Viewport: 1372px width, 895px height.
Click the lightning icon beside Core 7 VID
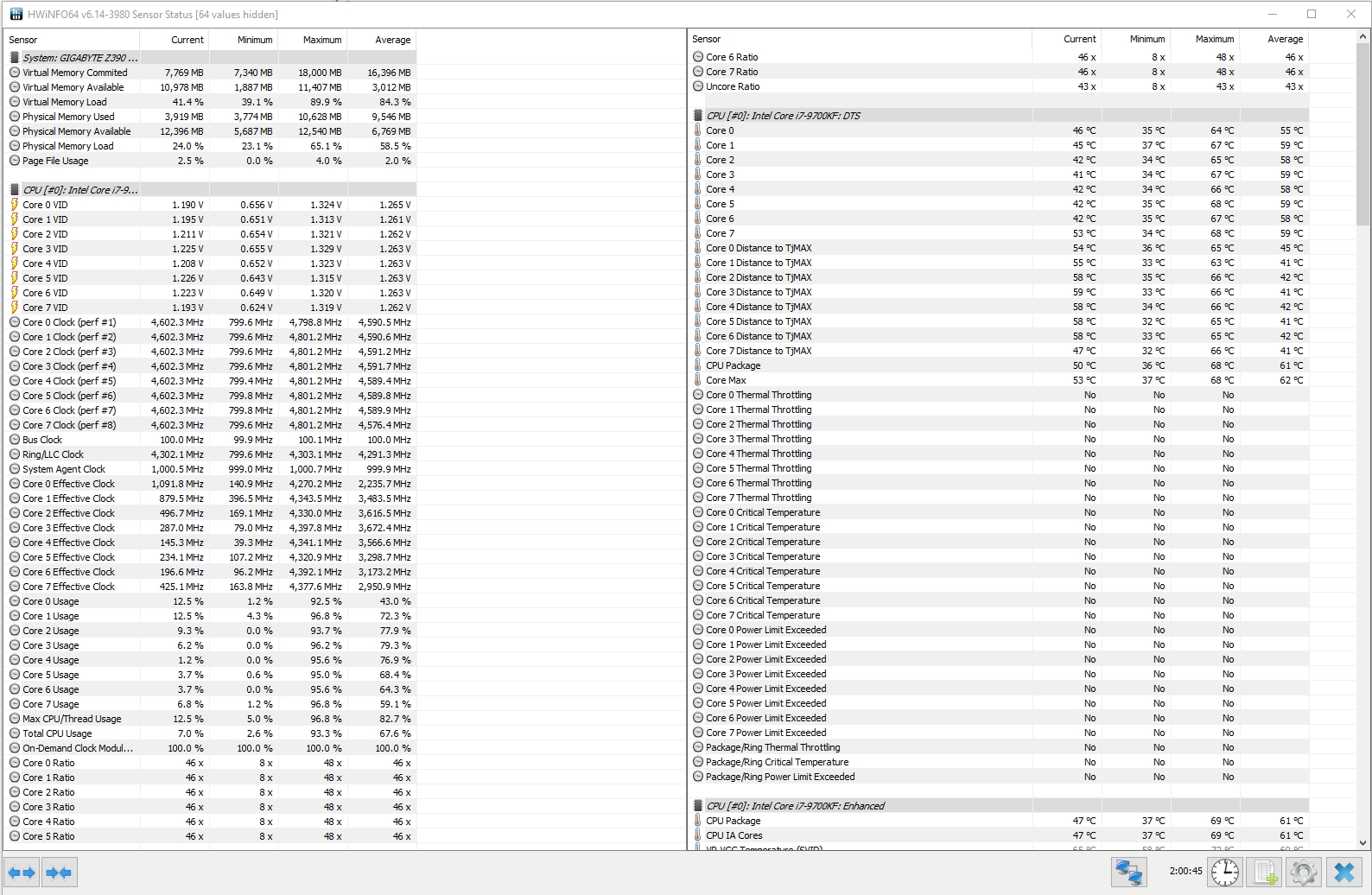[15, 308]
